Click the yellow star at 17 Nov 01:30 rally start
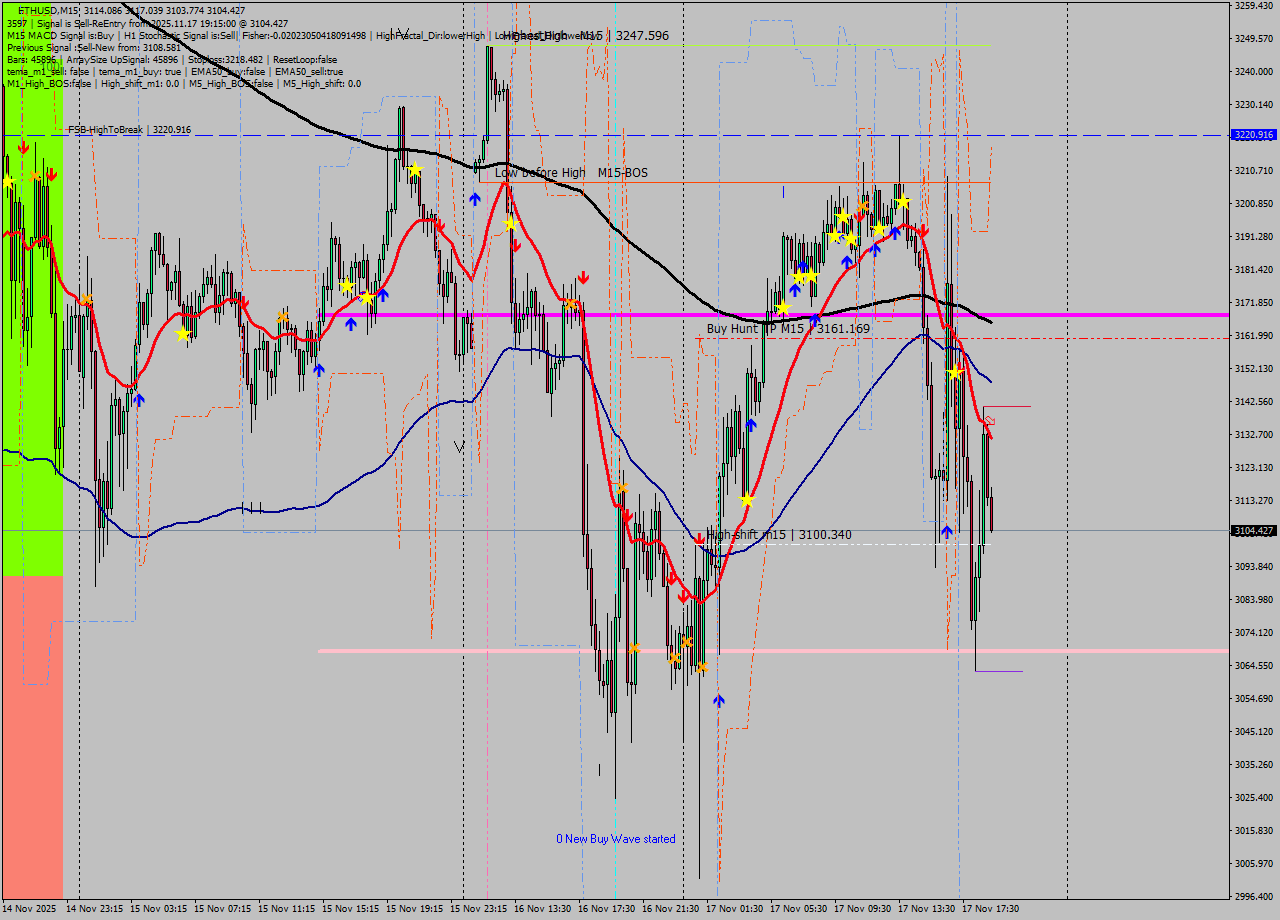 [747, 499]
